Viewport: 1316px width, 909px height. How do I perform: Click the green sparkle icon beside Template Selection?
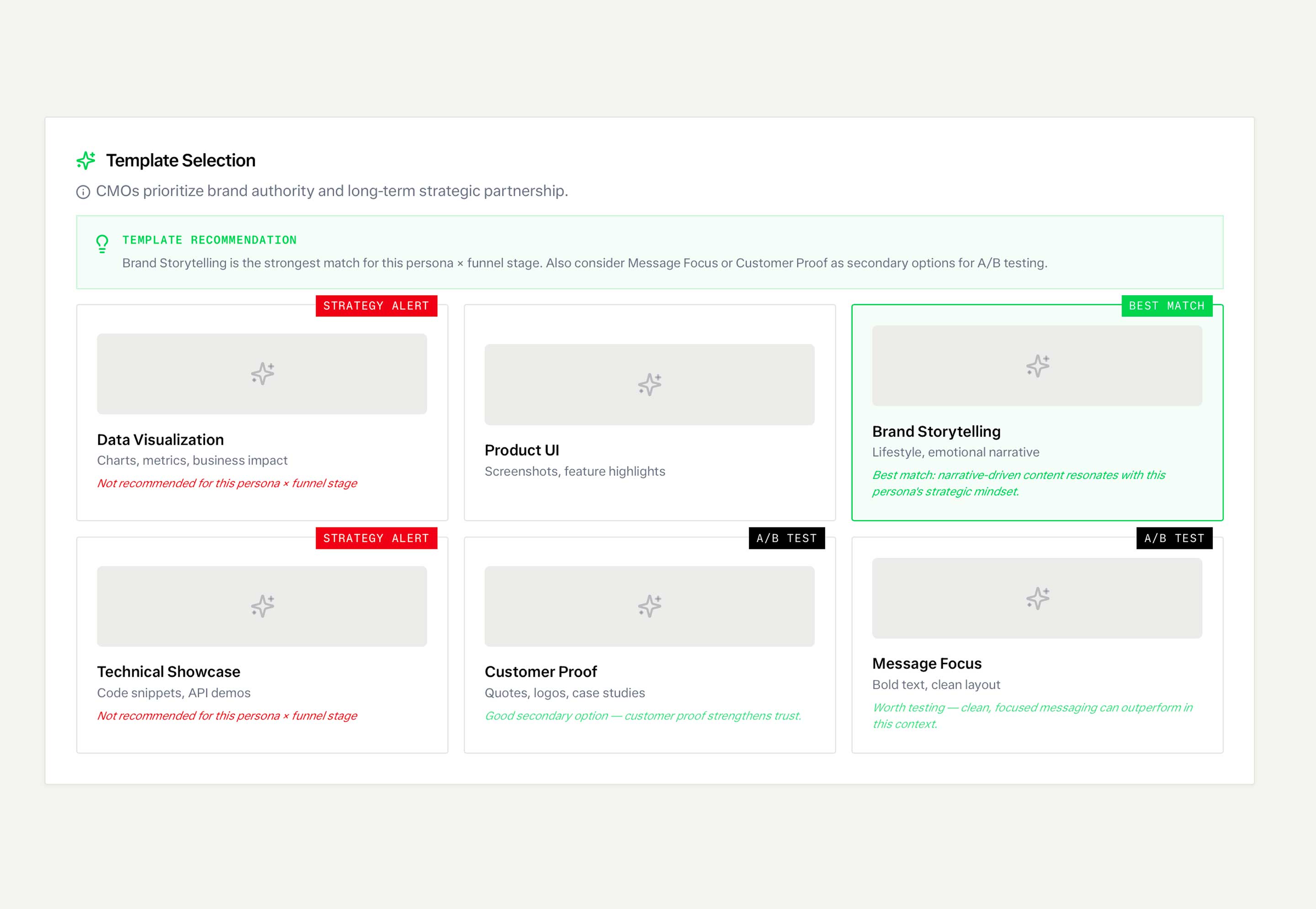[x=86, y=160]
